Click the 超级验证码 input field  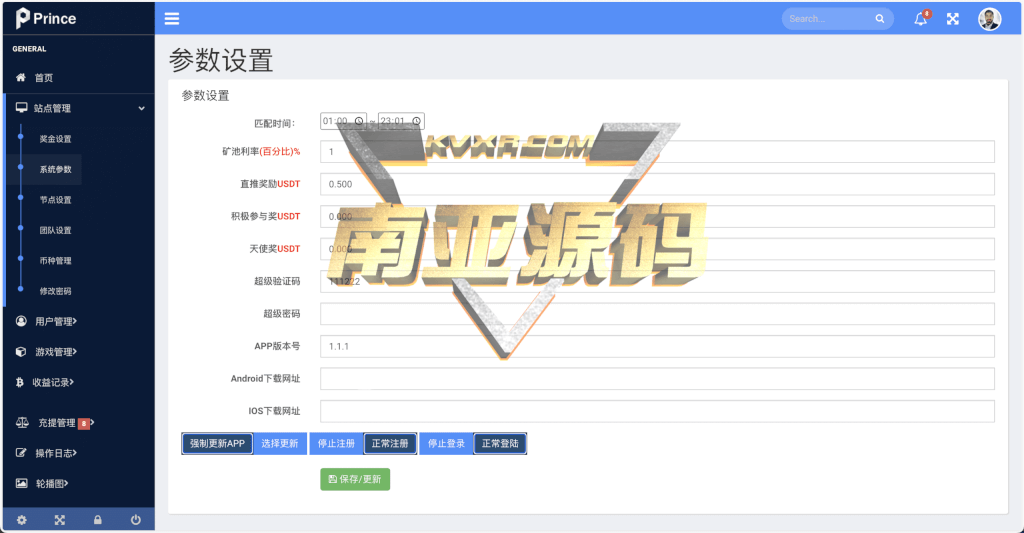657,282
